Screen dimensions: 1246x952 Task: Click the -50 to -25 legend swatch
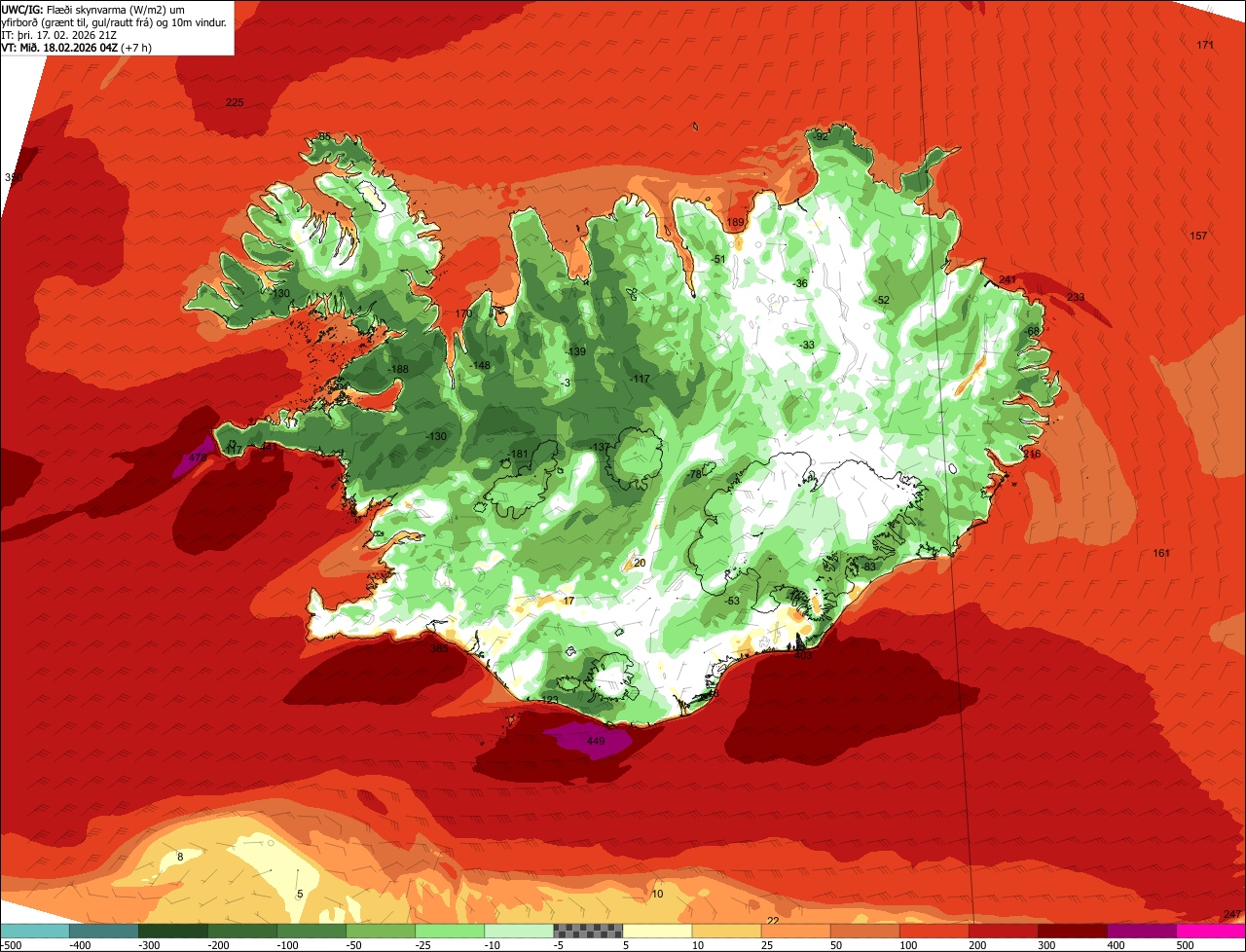click(381, 932)
